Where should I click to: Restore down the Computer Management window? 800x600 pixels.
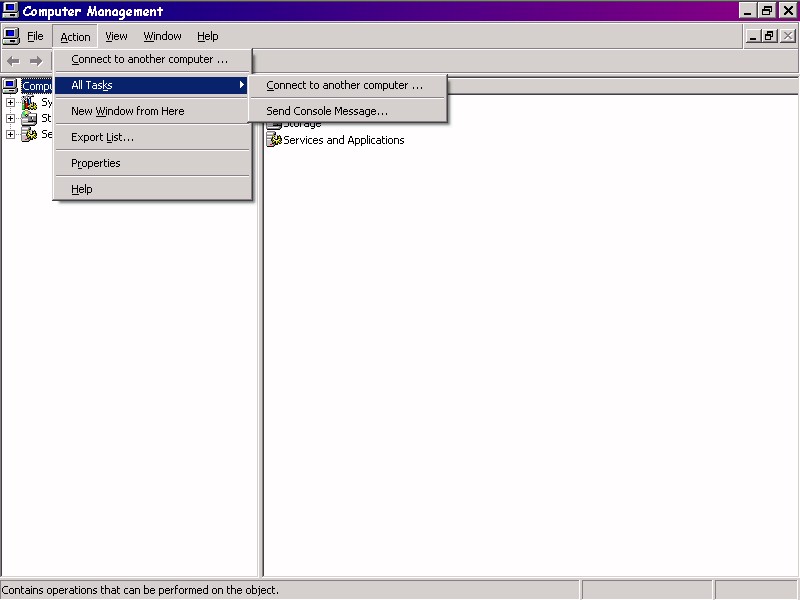coord(766,11)
